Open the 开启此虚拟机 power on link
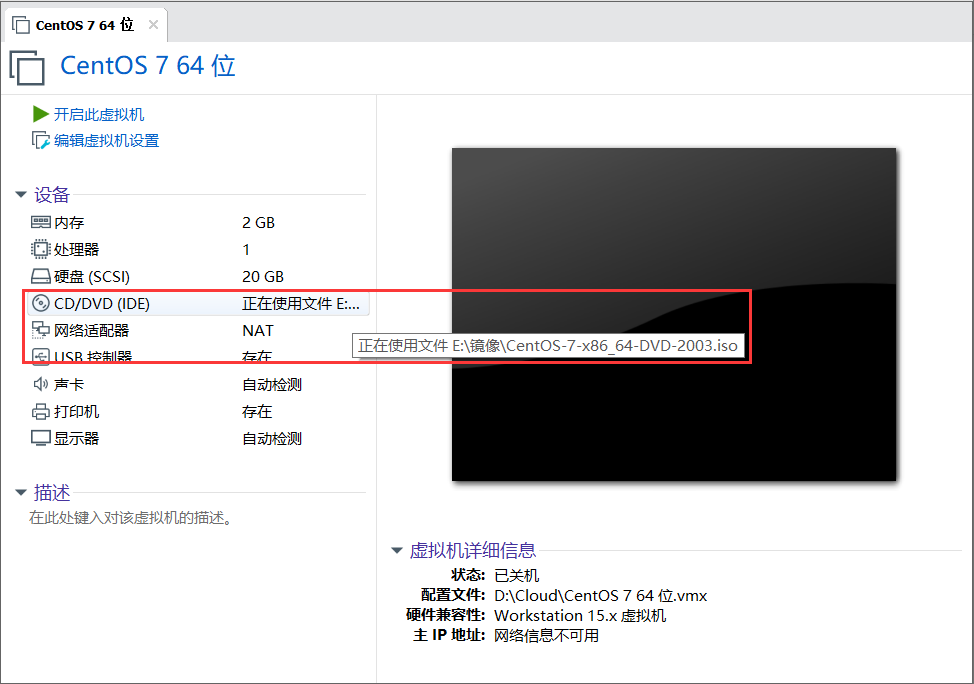This screenshot has height=684, width=974. (99, 114)
